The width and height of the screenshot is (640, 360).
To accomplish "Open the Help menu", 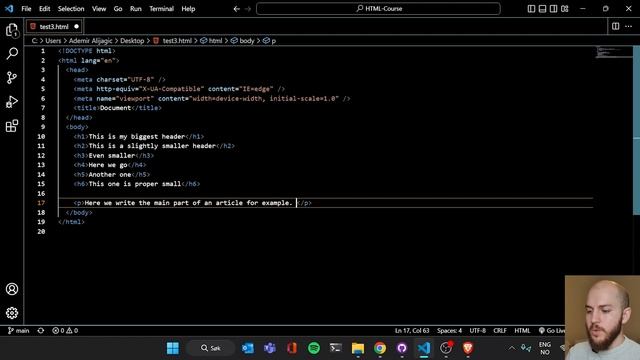I will pos(188,9).
